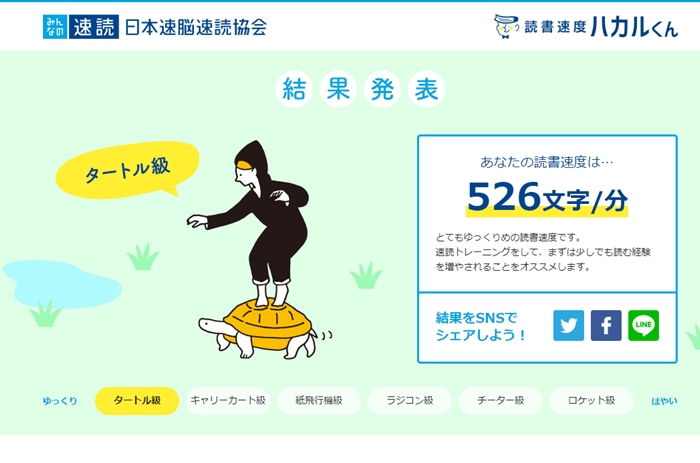Select the キャリーカート級 level pill
700x463 pixels.
[x=228, y=400]
